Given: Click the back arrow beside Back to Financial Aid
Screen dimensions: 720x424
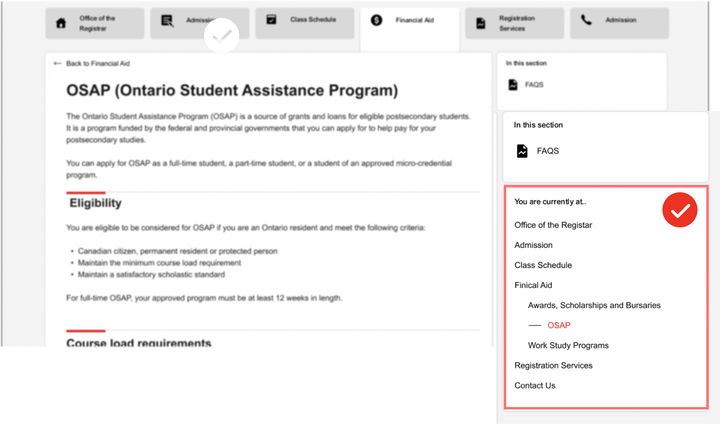Looking at the screenshot, I should 57,63.
